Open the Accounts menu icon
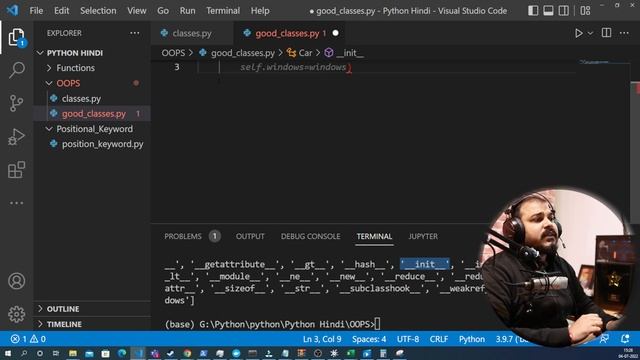Viewport: 640px width, 360px height. click(x=16, y=281)
